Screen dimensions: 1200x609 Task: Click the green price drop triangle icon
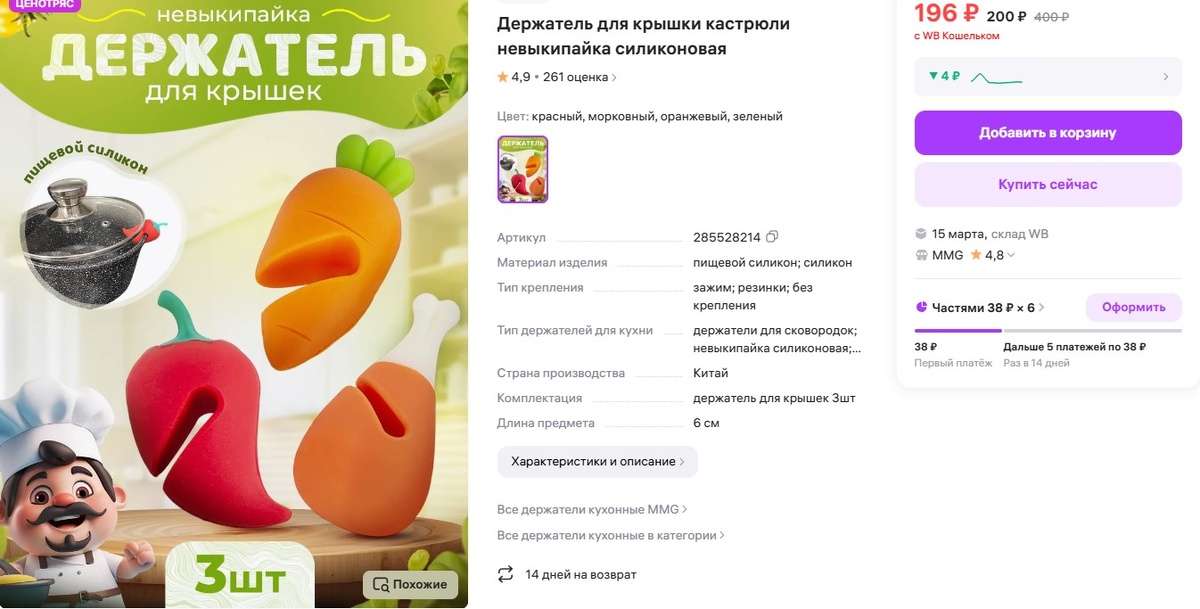pyautogui.click(x=933, y=76)
